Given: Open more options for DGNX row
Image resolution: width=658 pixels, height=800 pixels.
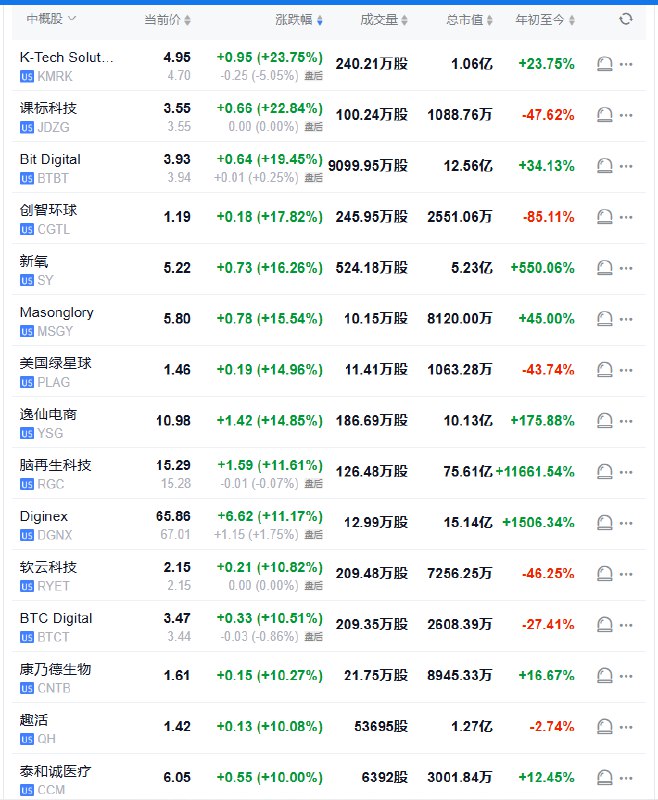Looking at the screenshot, I should click(626, 523).
